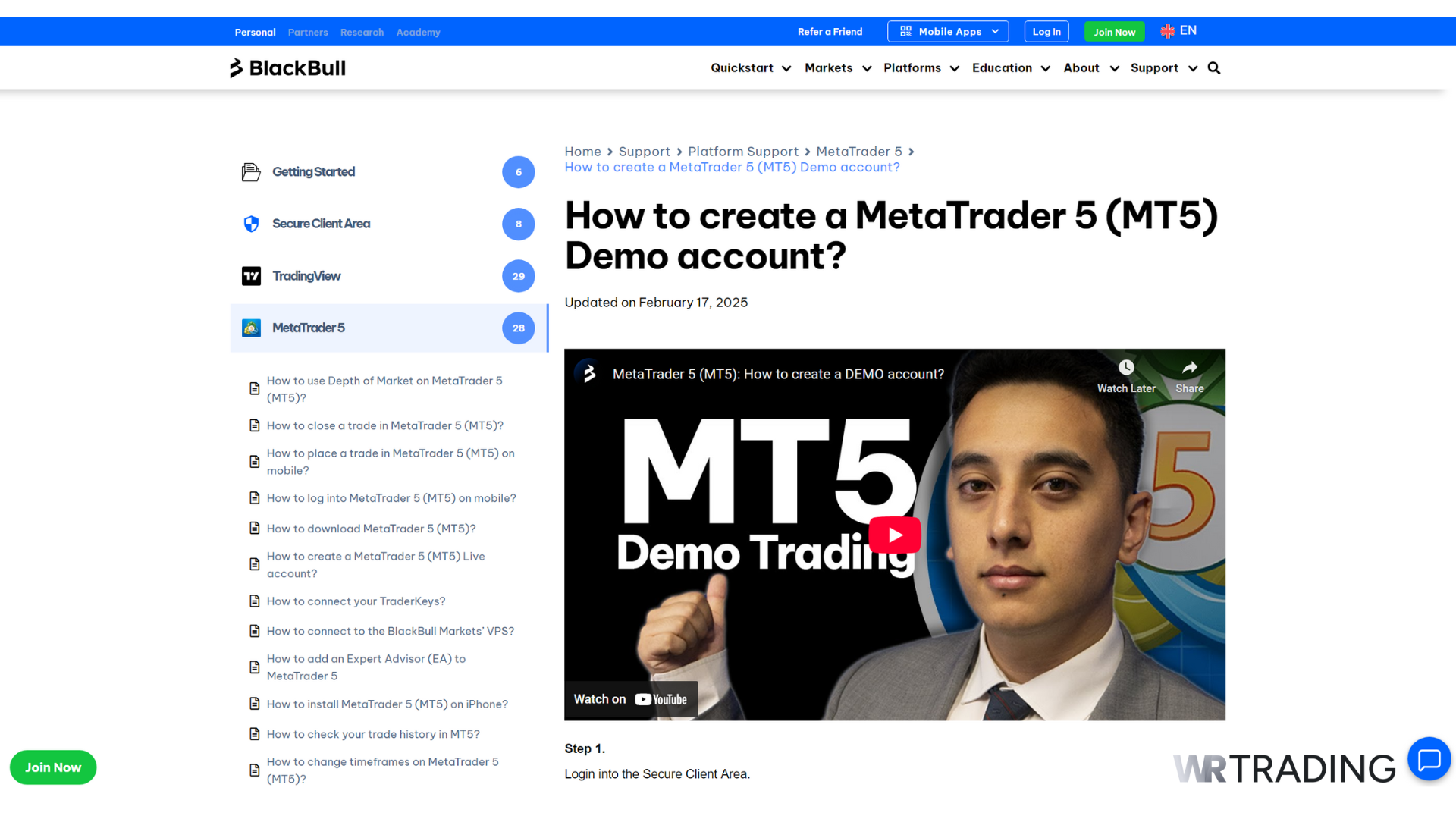This screenshot has width=1456, height=819.
Task: Expand the Quickstart menu
Action: pyautogui.click(x=751, y=68)
